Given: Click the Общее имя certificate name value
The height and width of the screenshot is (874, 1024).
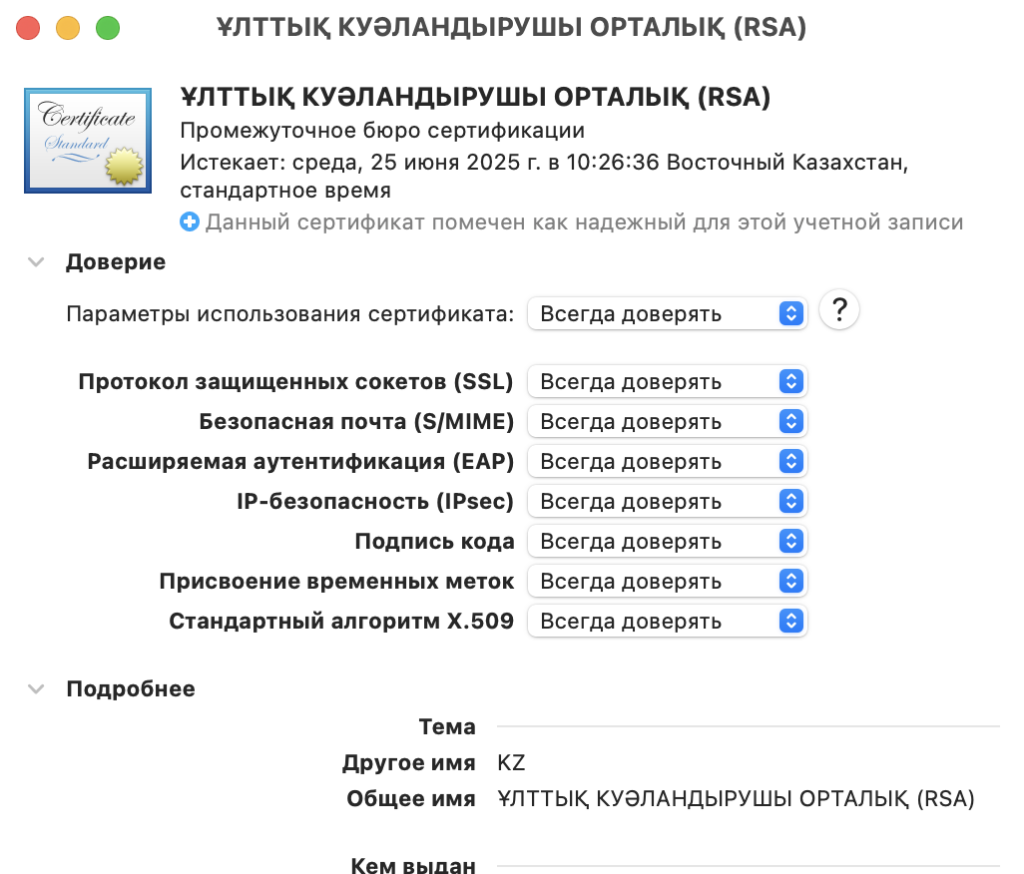Looking at the screenshot, I should (735, 798).
